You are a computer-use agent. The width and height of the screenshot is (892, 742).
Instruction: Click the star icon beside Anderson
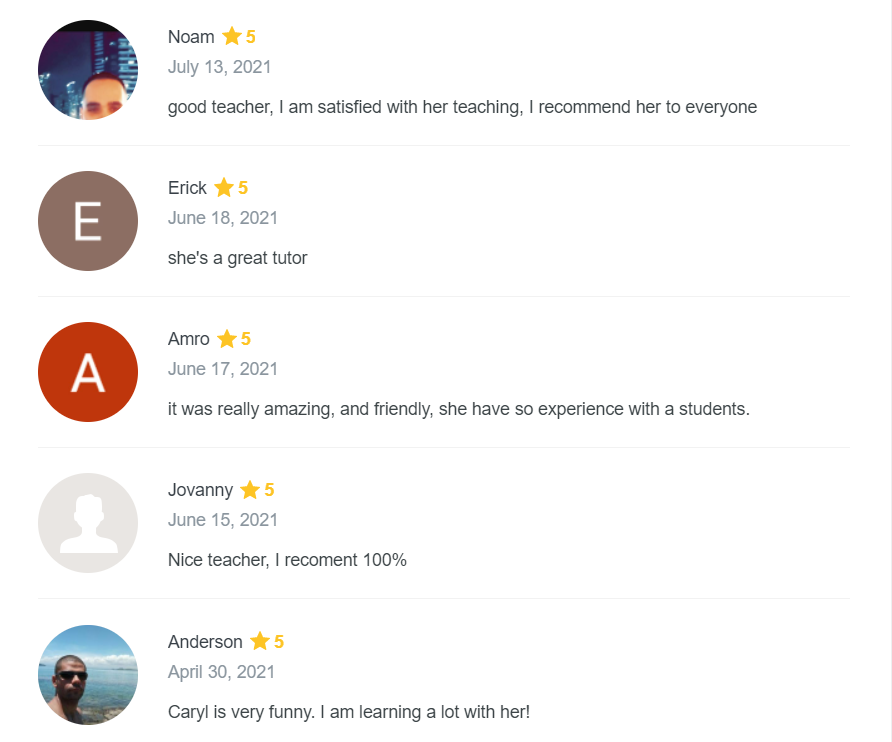260,641
